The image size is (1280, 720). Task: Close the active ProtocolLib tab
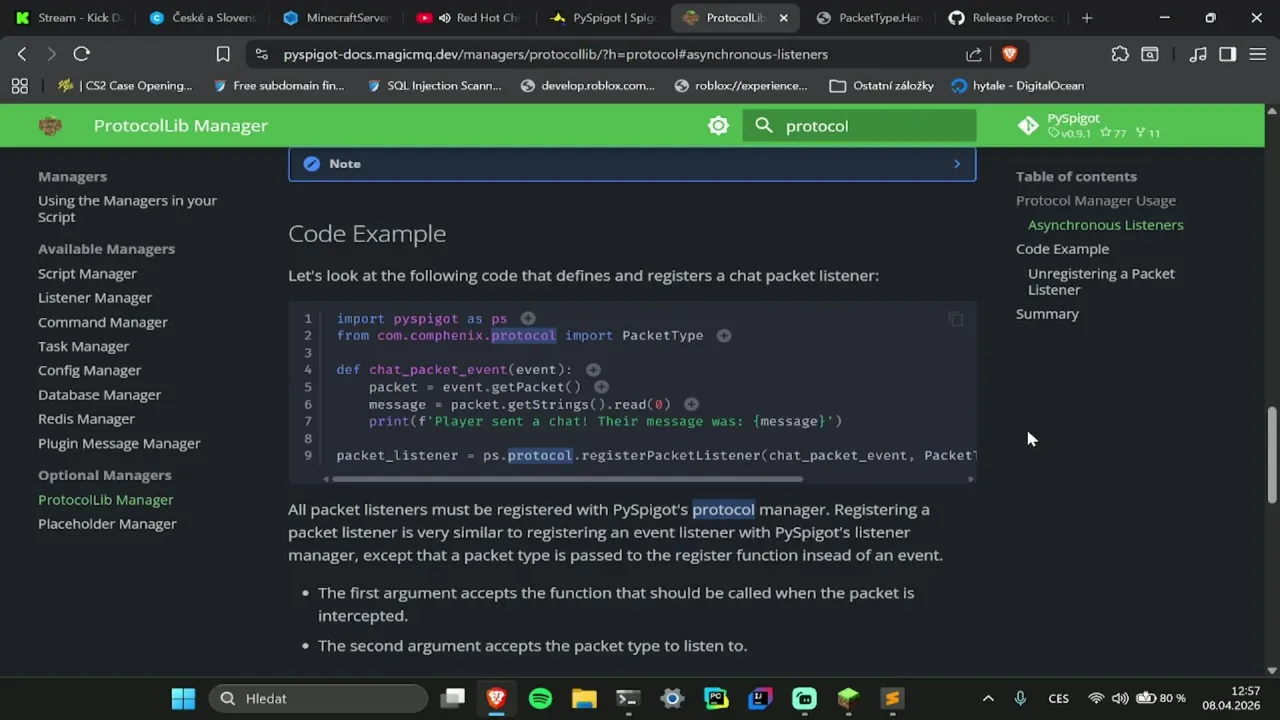[784, 18]
